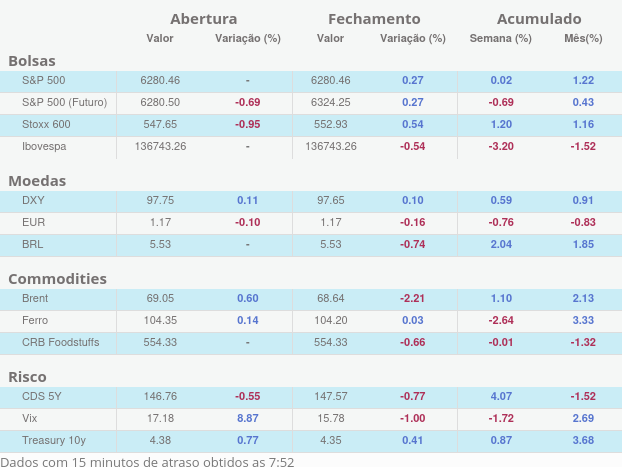Click the Vix opening variation 8.87

click(x=247, y=418)
